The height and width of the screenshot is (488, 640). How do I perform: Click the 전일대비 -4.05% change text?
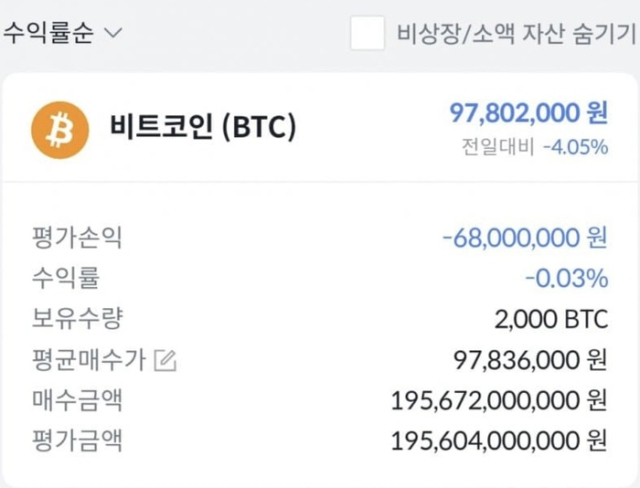(x=534, y=147)
